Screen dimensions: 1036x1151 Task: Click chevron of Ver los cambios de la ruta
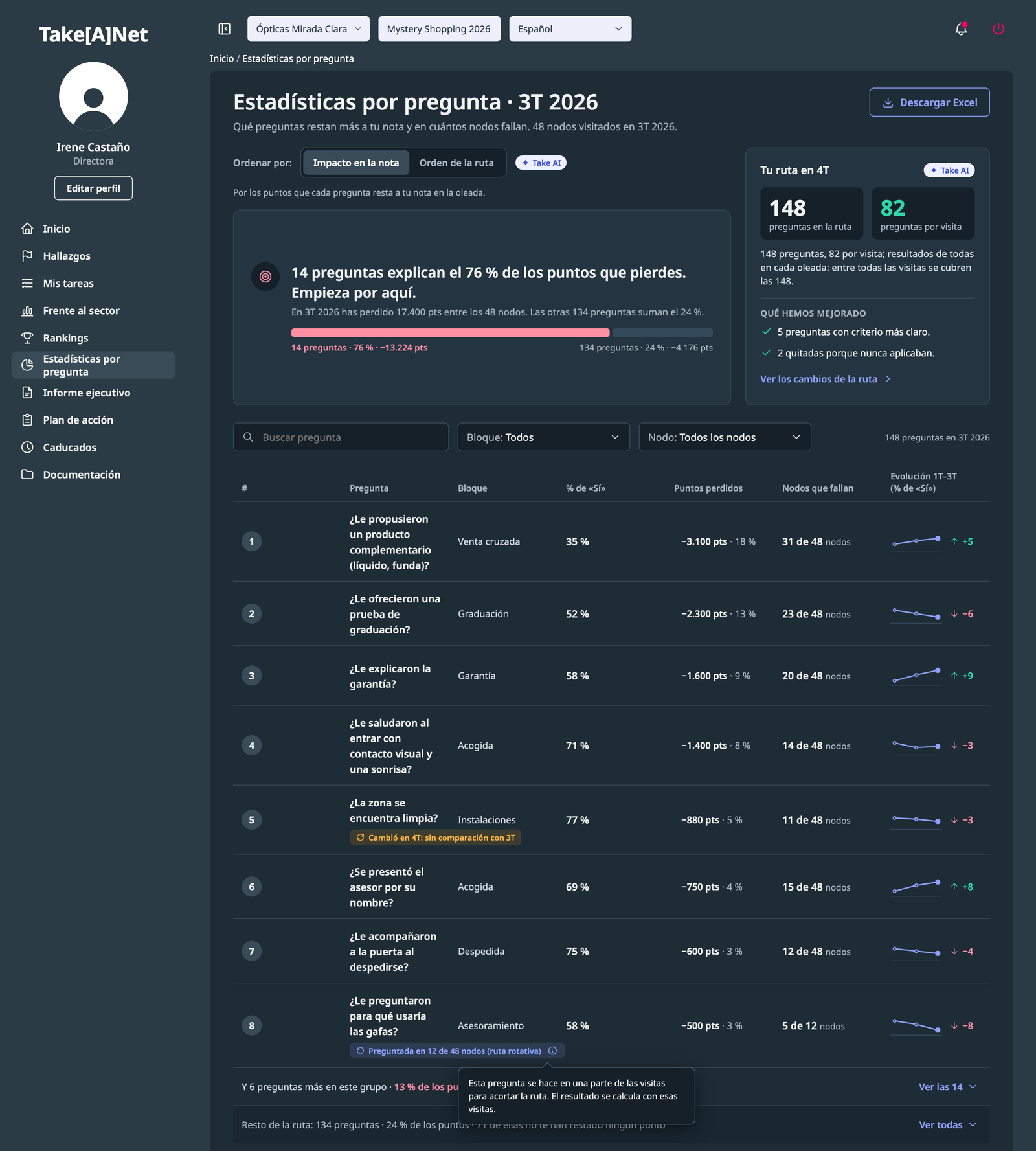[888, 379]
